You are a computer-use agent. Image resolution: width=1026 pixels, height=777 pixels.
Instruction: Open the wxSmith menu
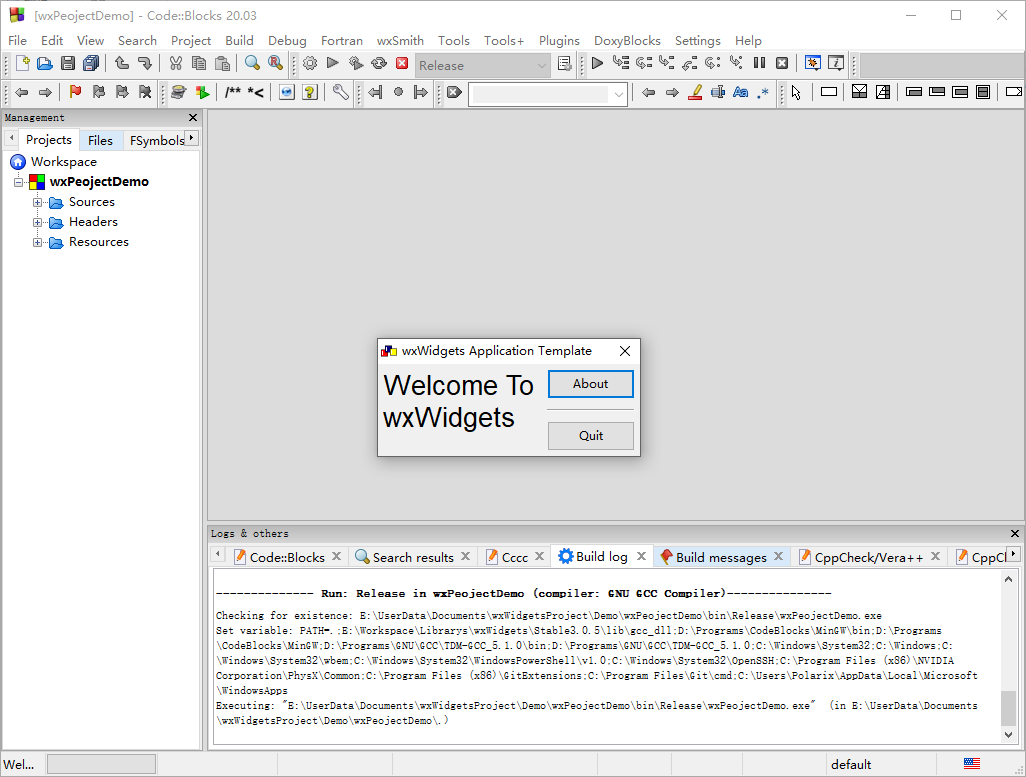point(400,41)
